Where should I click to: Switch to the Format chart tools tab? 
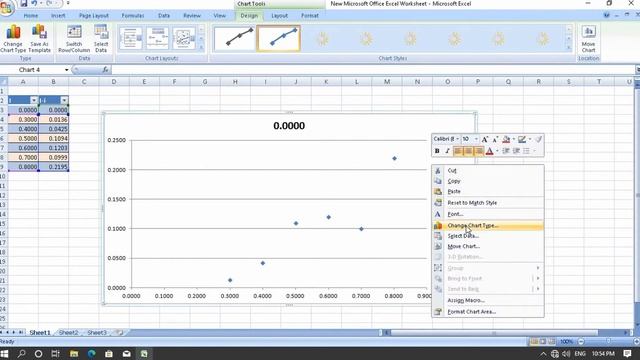[309, 16]
